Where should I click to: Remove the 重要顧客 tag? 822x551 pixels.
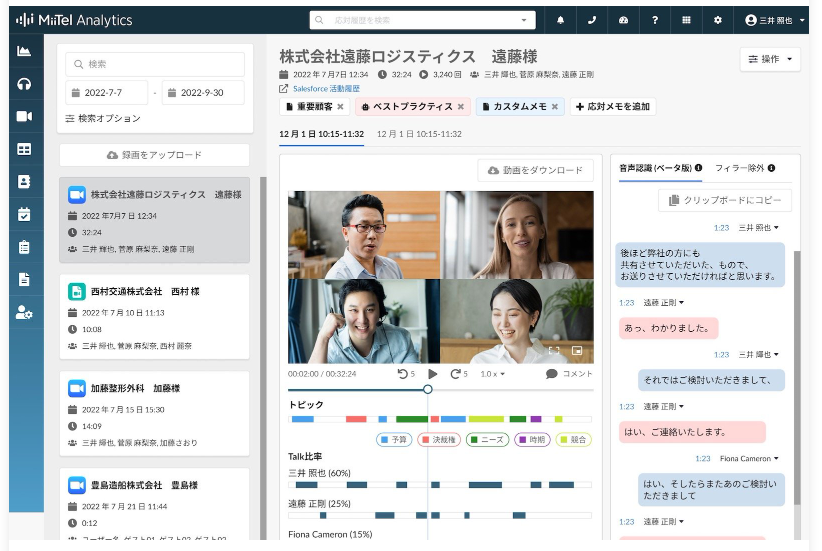(340, 106)
